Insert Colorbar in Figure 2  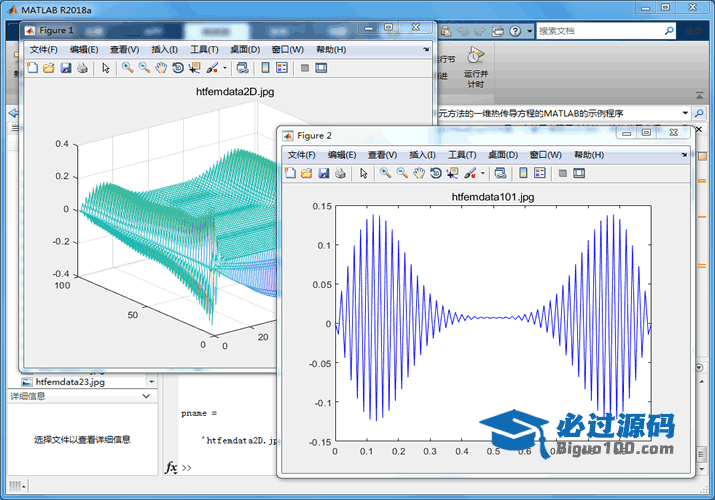click(523, 173)
